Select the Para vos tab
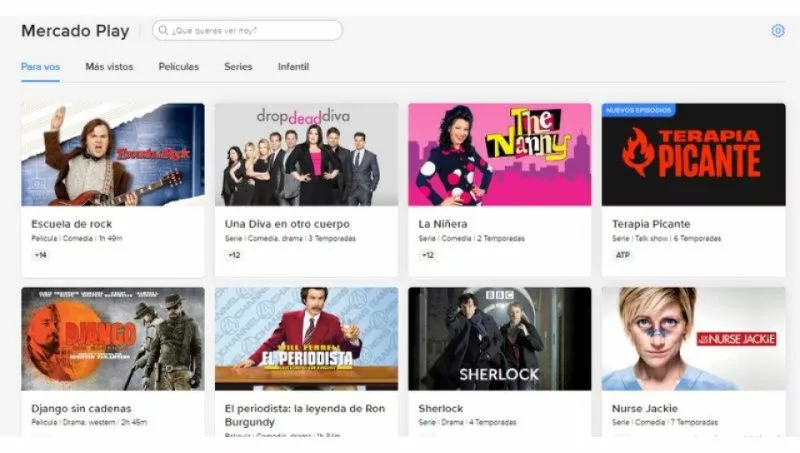This screenshot has width=800, height=453. coord(40,67)
